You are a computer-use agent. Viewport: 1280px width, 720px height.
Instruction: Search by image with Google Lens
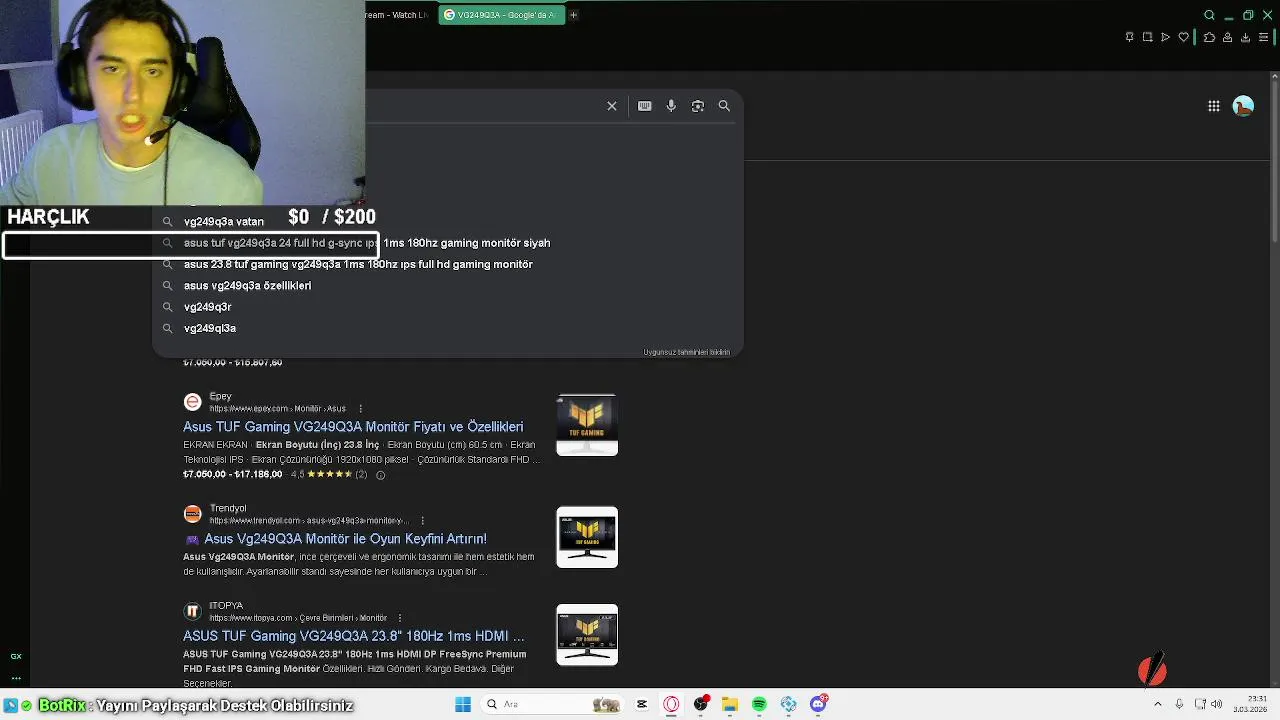point(698,106)
